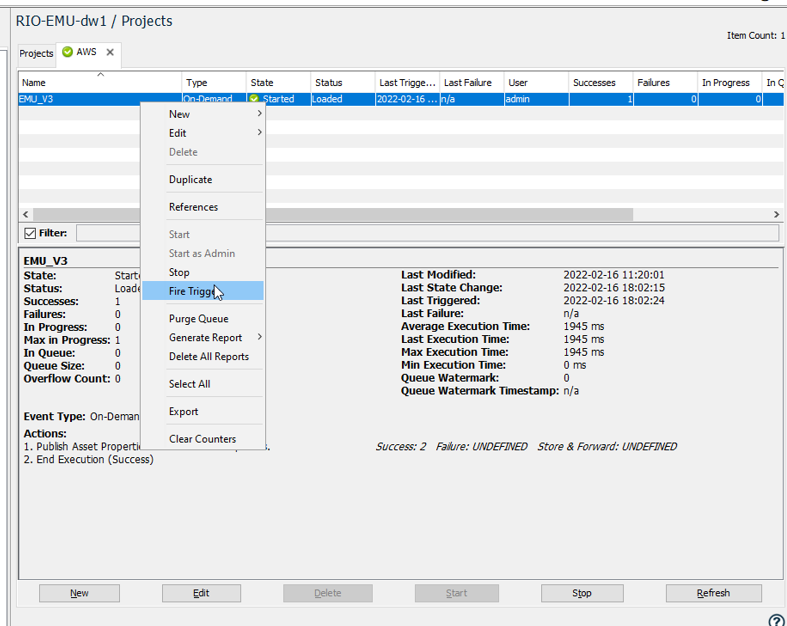Click the green Started state icon

click(254, 99)
